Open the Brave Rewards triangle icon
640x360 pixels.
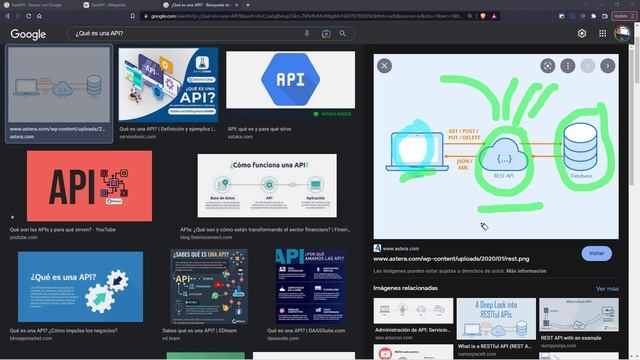coord(494,16)
